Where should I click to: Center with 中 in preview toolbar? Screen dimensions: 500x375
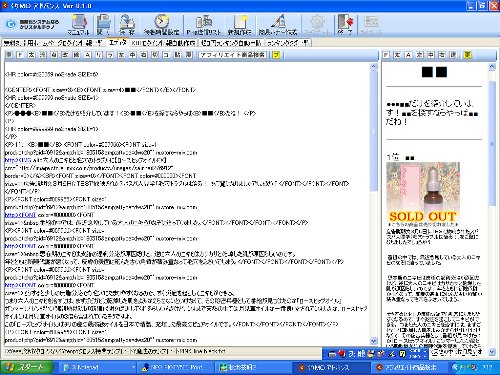click(431, 55)
